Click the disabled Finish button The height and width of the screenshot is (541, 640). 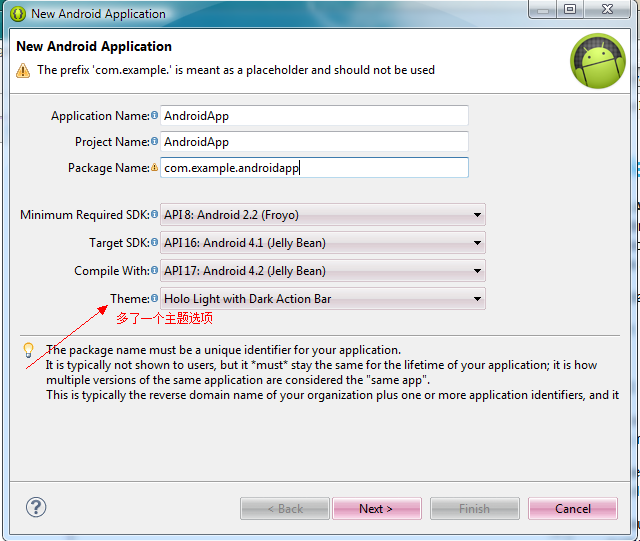[474, 509]
